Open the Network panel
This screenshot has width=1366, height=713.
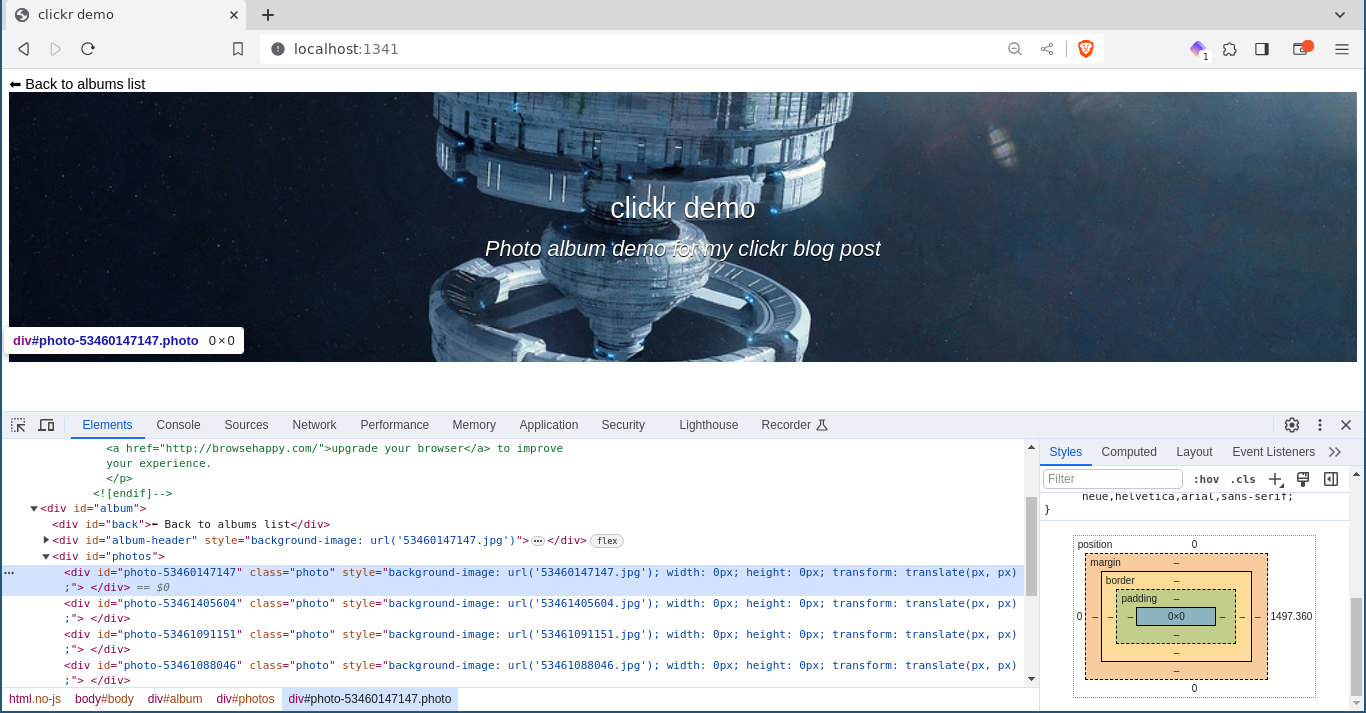click(314, 425)
